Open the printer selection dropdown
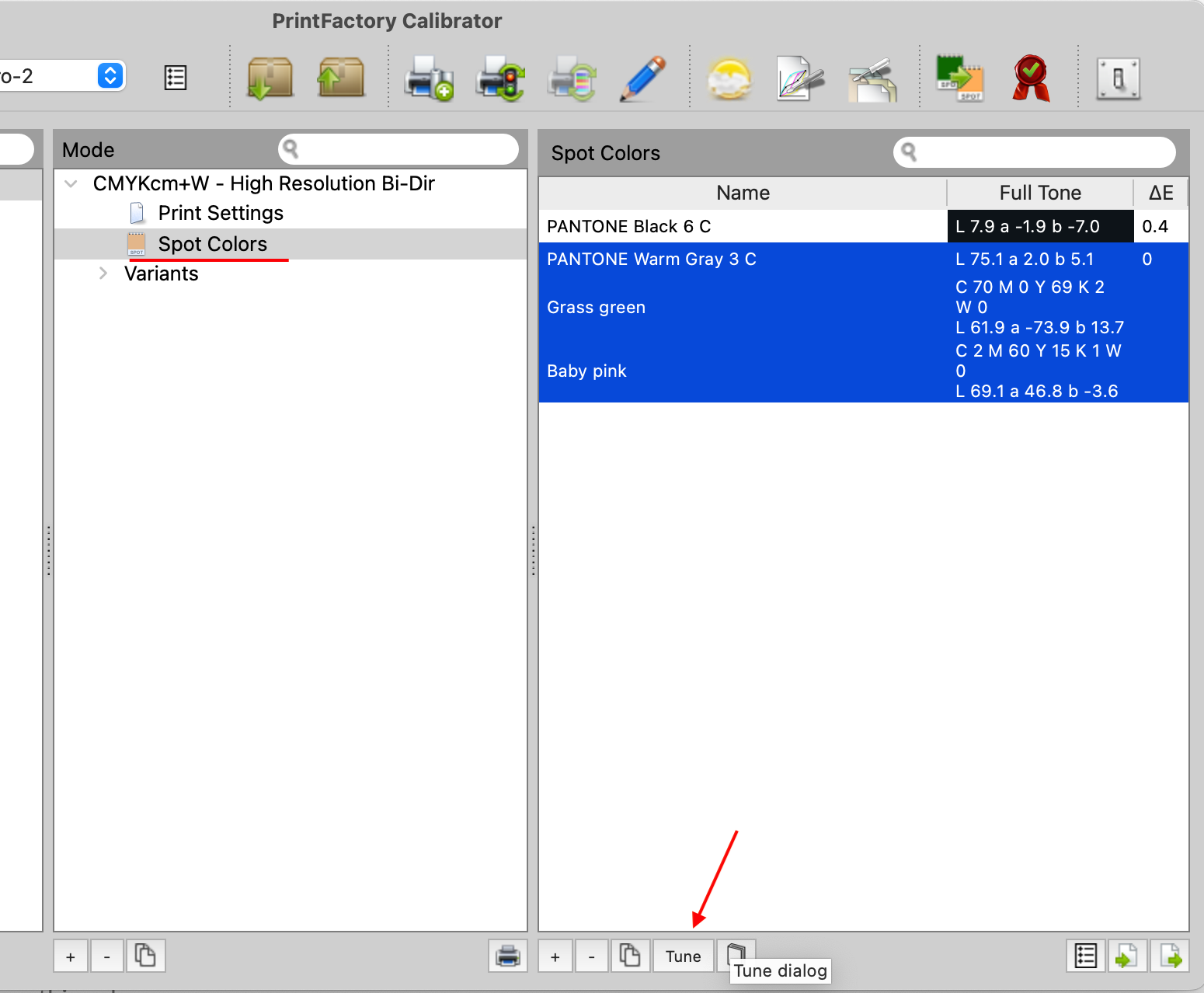Screen dimensions: 1204x993 click(110, 75)
